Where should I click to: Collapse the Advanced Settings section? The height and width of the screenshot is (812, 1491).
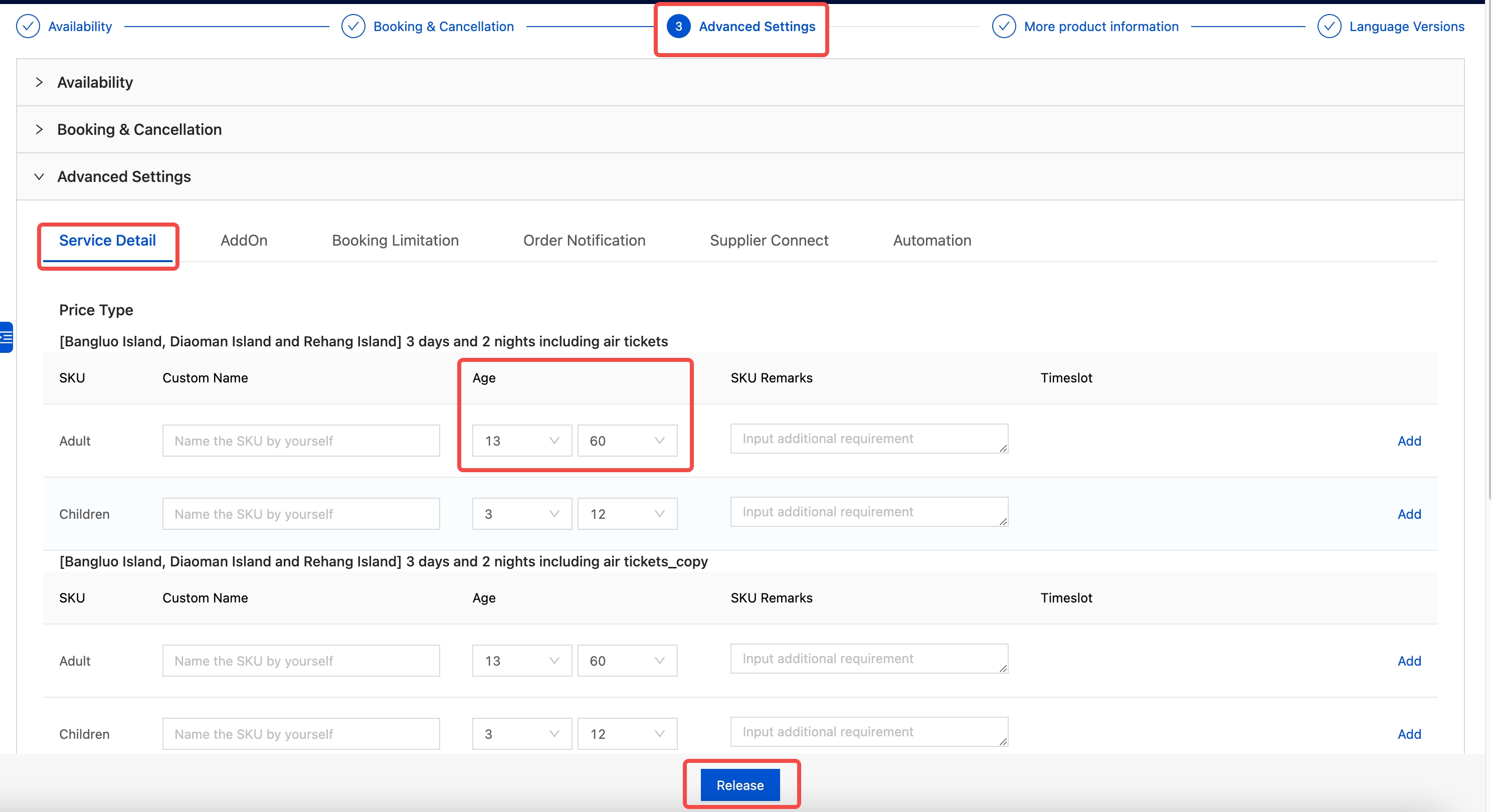(x=40, y=176)
